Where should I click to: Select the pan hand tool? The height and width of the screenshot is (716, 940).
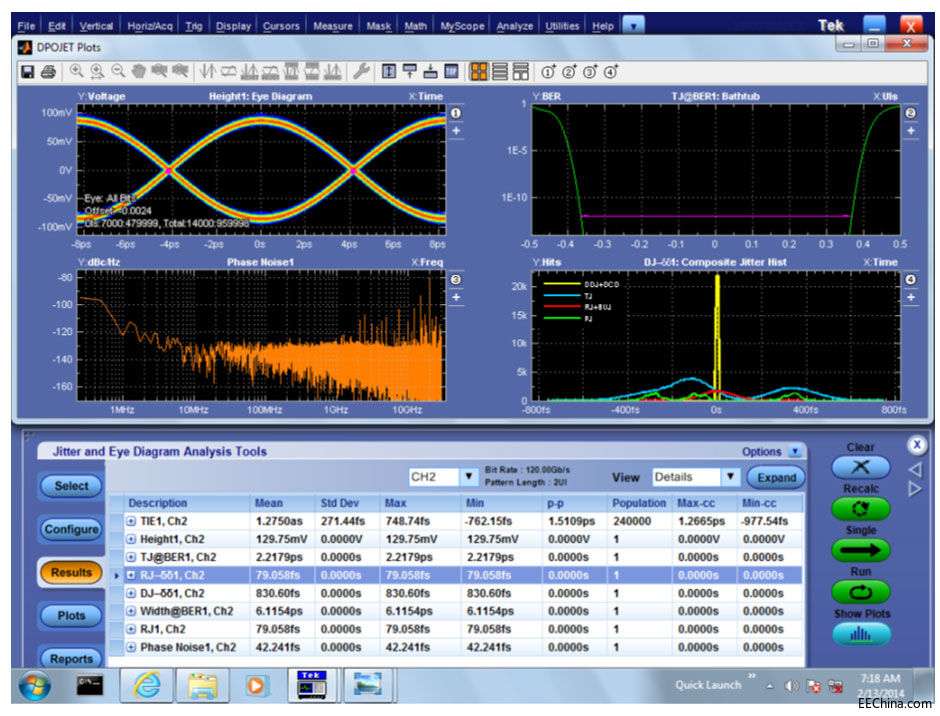[138, 71]
